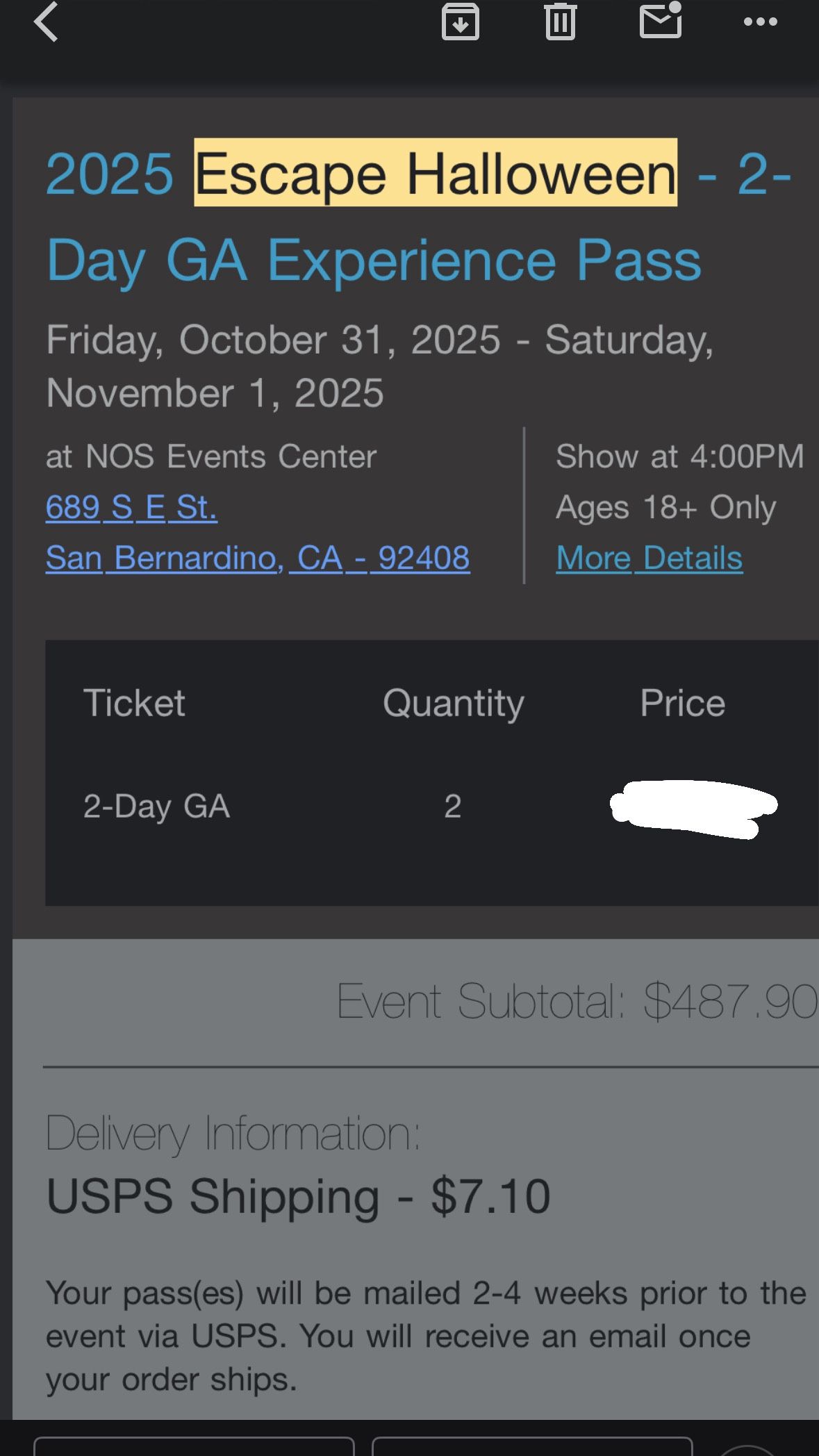Screen dimensions: 819x1456
Task: Tap the Quantity column header
Action: 453,703
